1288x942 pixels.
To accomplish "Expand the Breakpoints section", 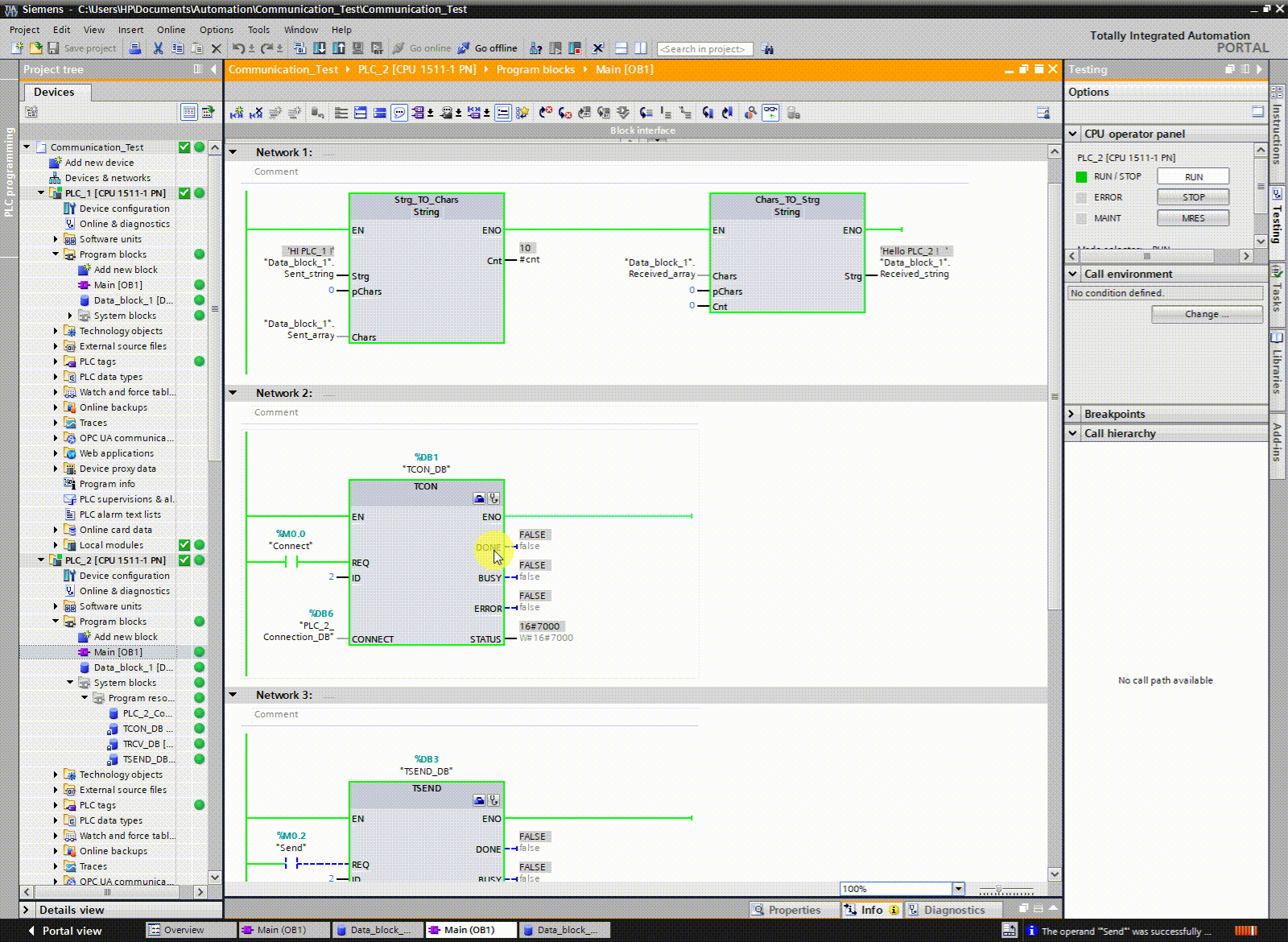I will pyautogui.click(x=1072, y=414).
